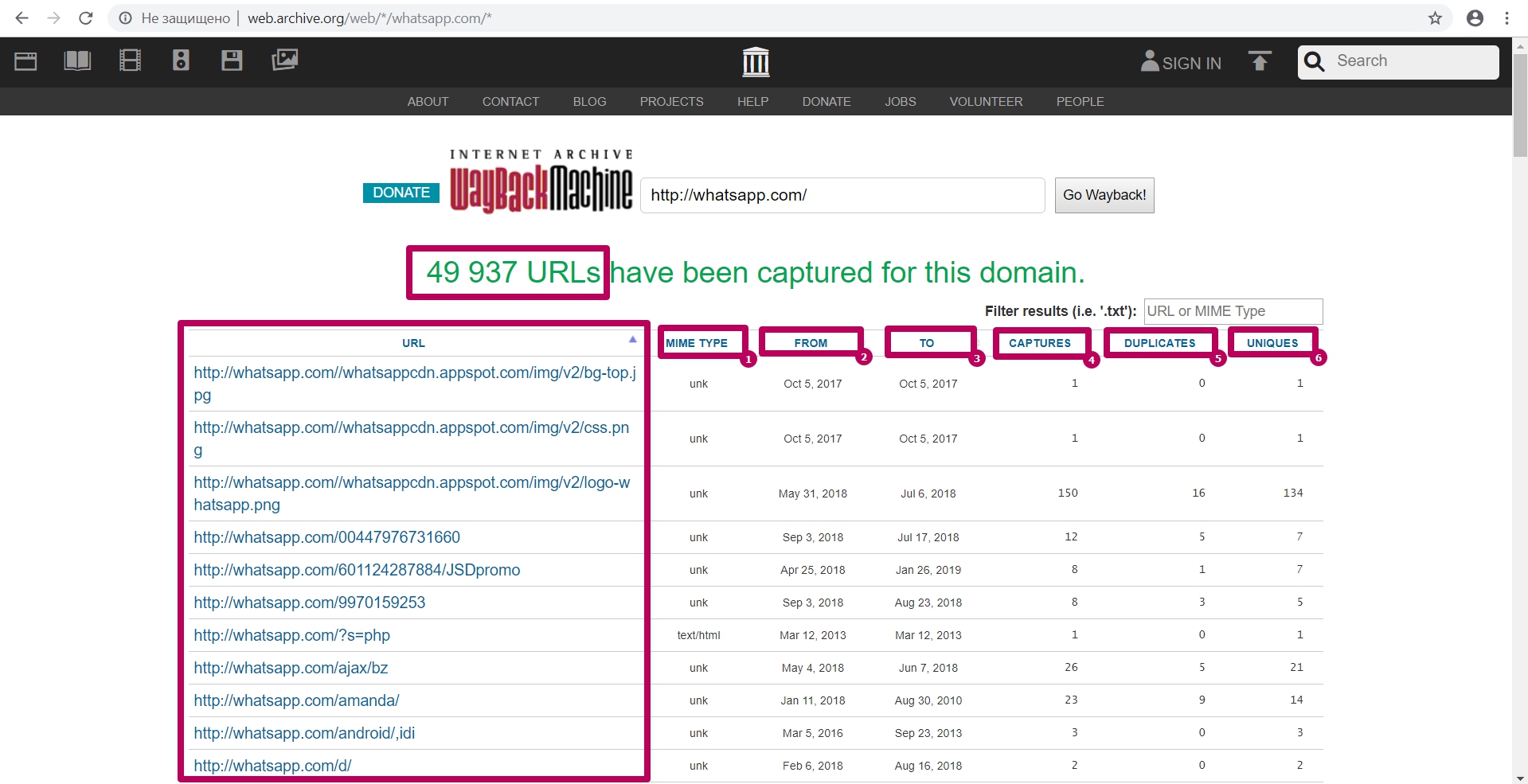Screen dimensions: 1528x784
Task: Open the whatsapp.com/amanda/ link
Action: pyautogui.click(x=296, y=700)
